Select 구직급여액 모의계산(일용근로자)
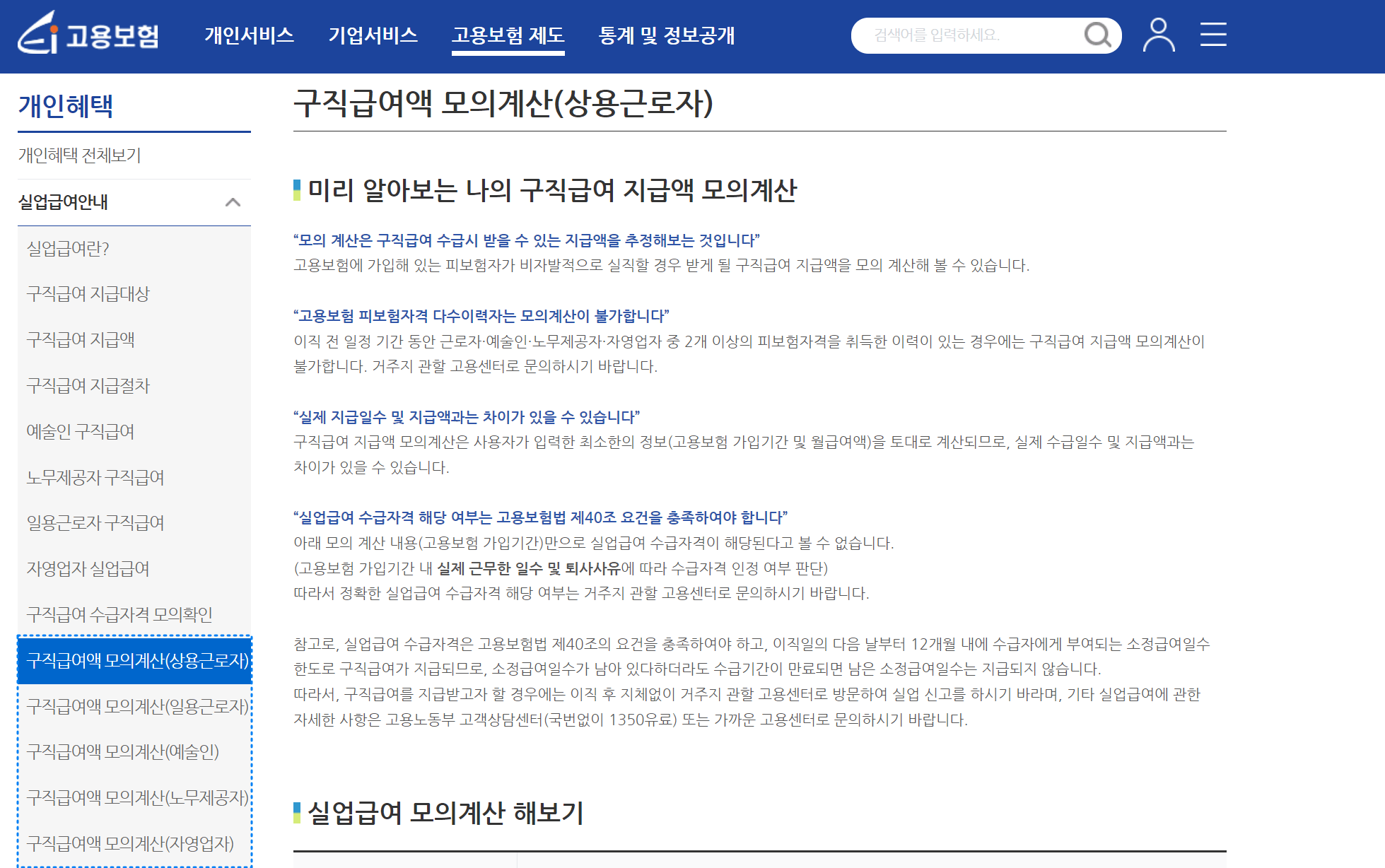Image resolution: width=1385 pixels, height=868 pixels. click(139, 706)
